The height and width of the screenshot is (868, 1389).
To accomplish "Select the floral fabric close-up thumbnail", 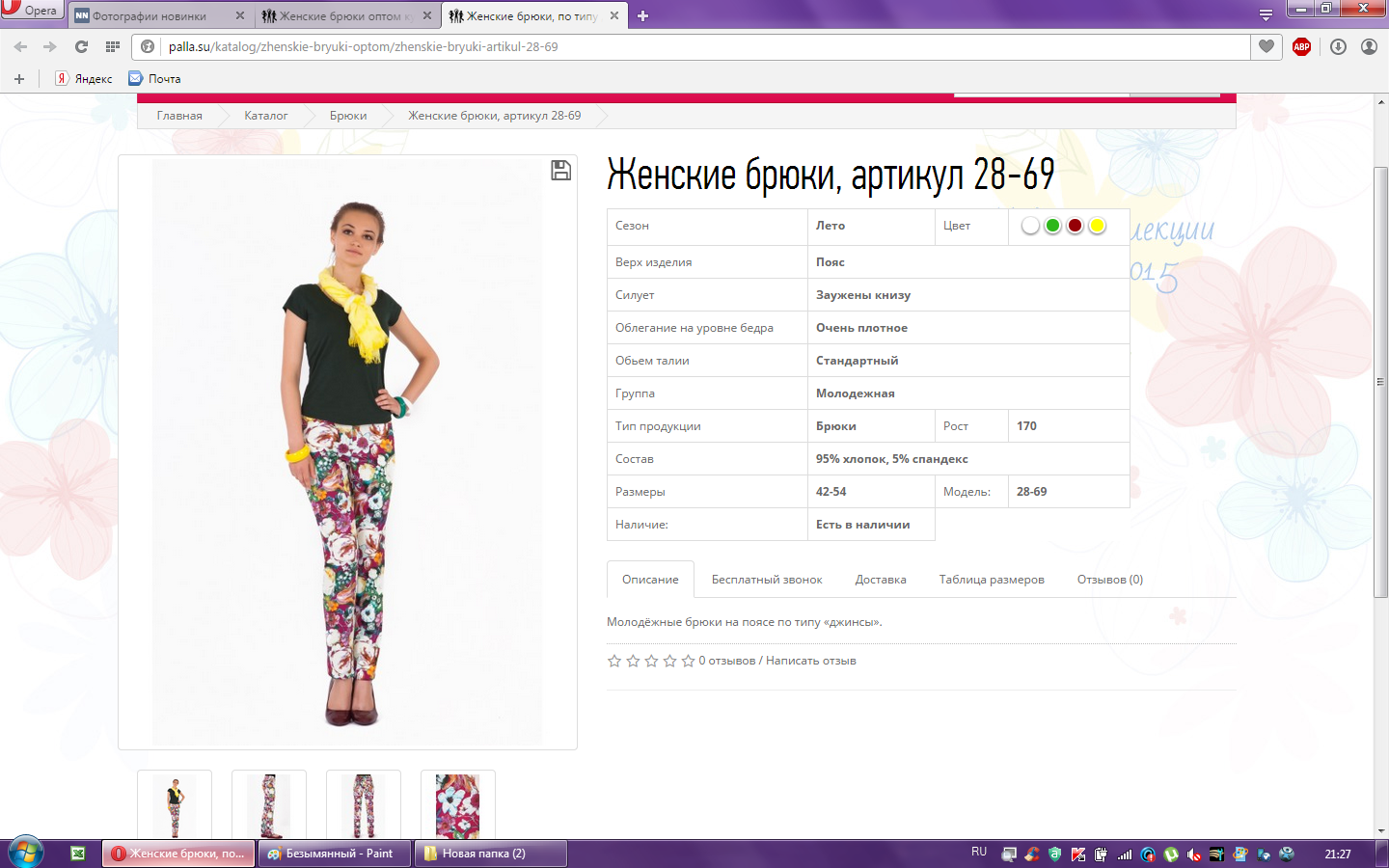I will tap(457, 805).
